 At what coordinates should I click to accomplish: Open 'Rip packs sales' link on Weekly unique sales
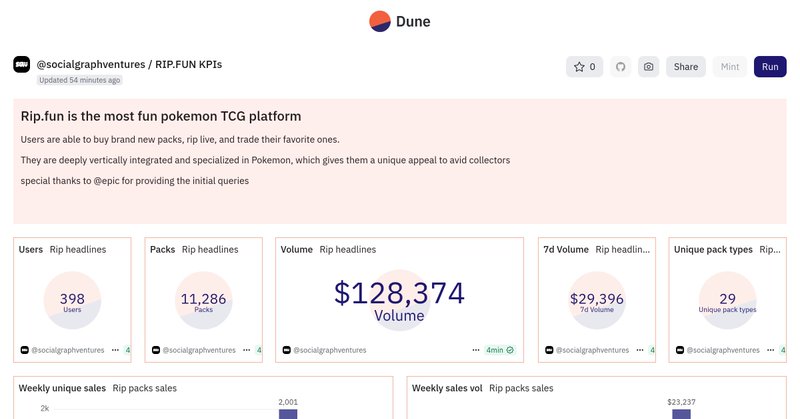point(144,388)
